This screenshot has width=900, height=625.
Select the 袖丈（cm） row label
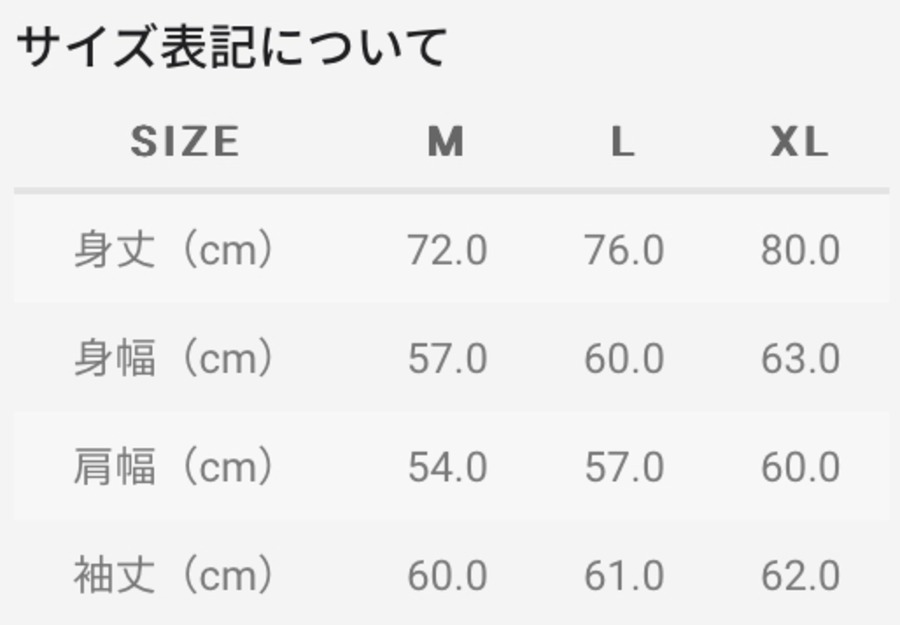click(174, 575)
